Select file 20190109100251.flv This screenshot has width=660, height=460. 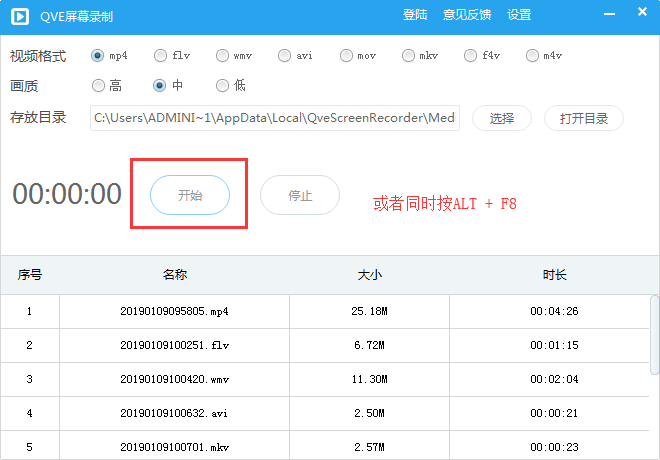point(174,346)
